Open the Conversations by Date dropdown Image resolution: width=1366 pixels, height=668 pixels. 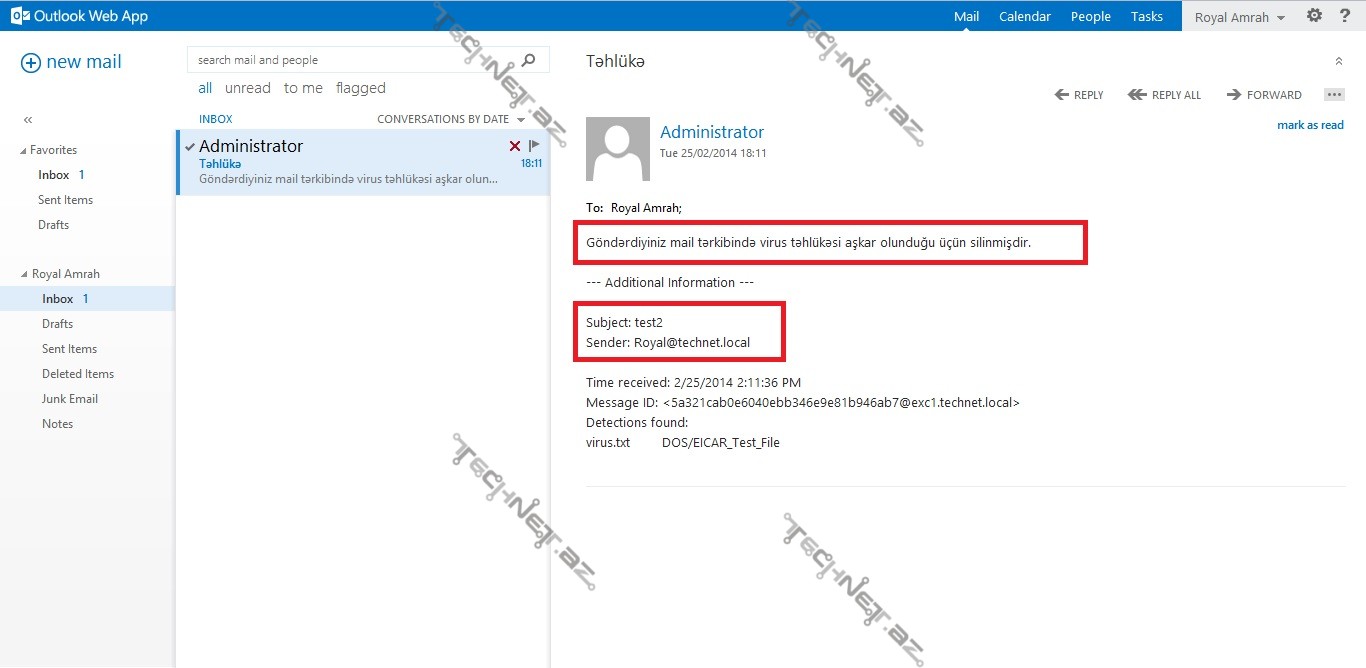click(450, 119)
